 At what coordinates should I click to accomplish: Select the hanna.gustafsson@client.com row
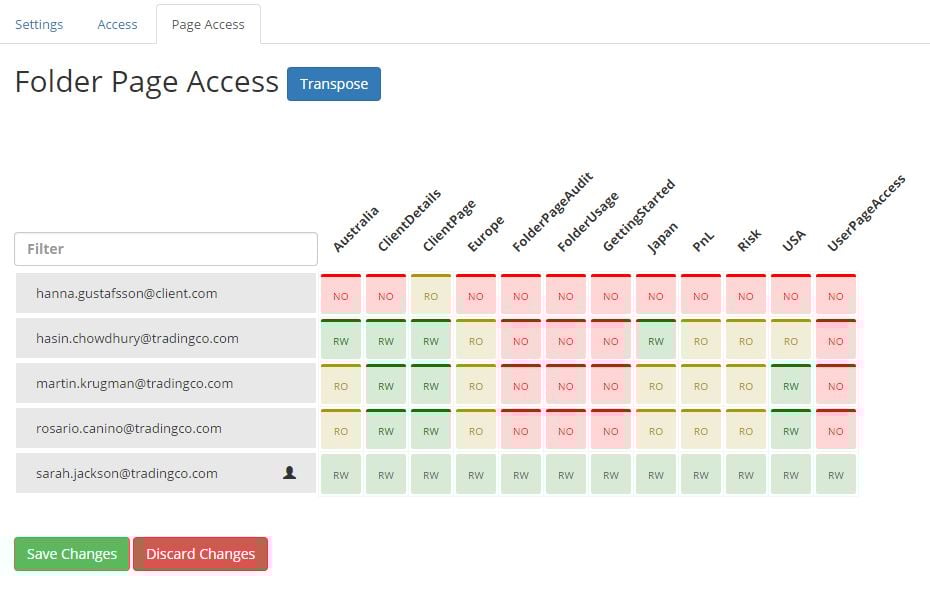click(x=166, y=293)
